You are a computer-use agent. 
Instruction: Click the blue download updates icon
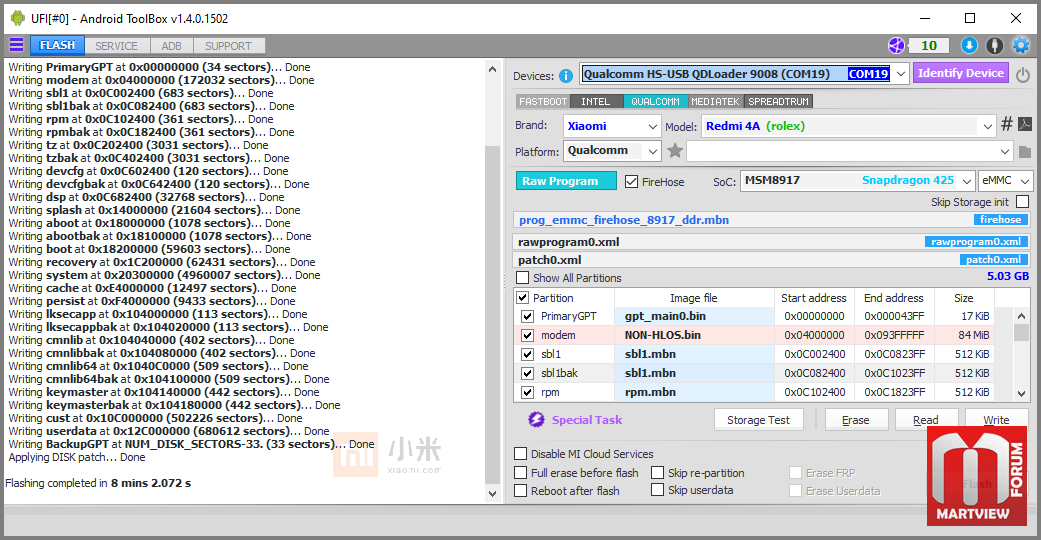pyautogui.click(x=969, y=45)
